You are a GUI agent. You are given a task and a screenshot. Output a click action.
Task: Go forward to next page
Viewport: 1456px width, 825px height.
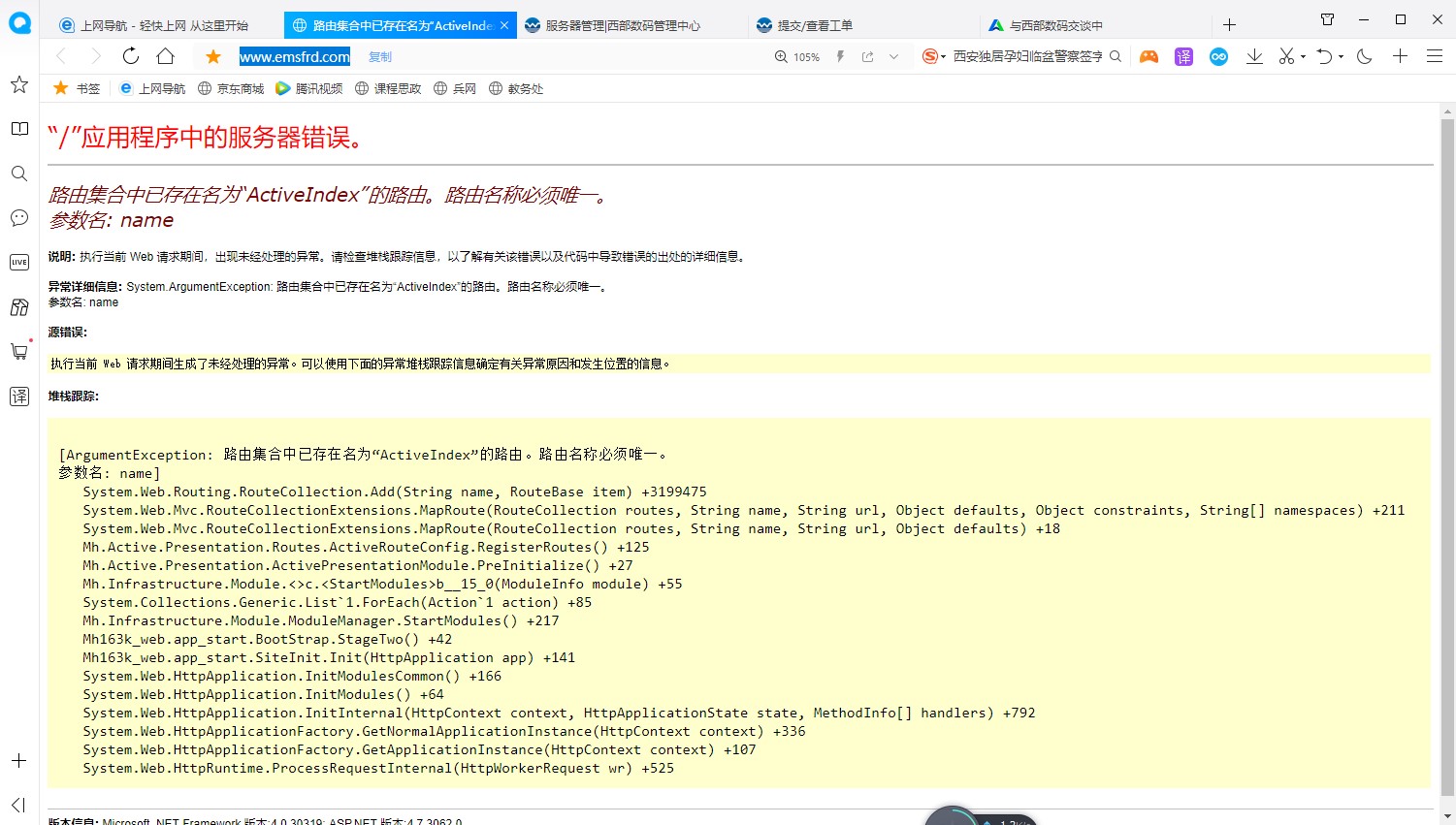point(96,56)
